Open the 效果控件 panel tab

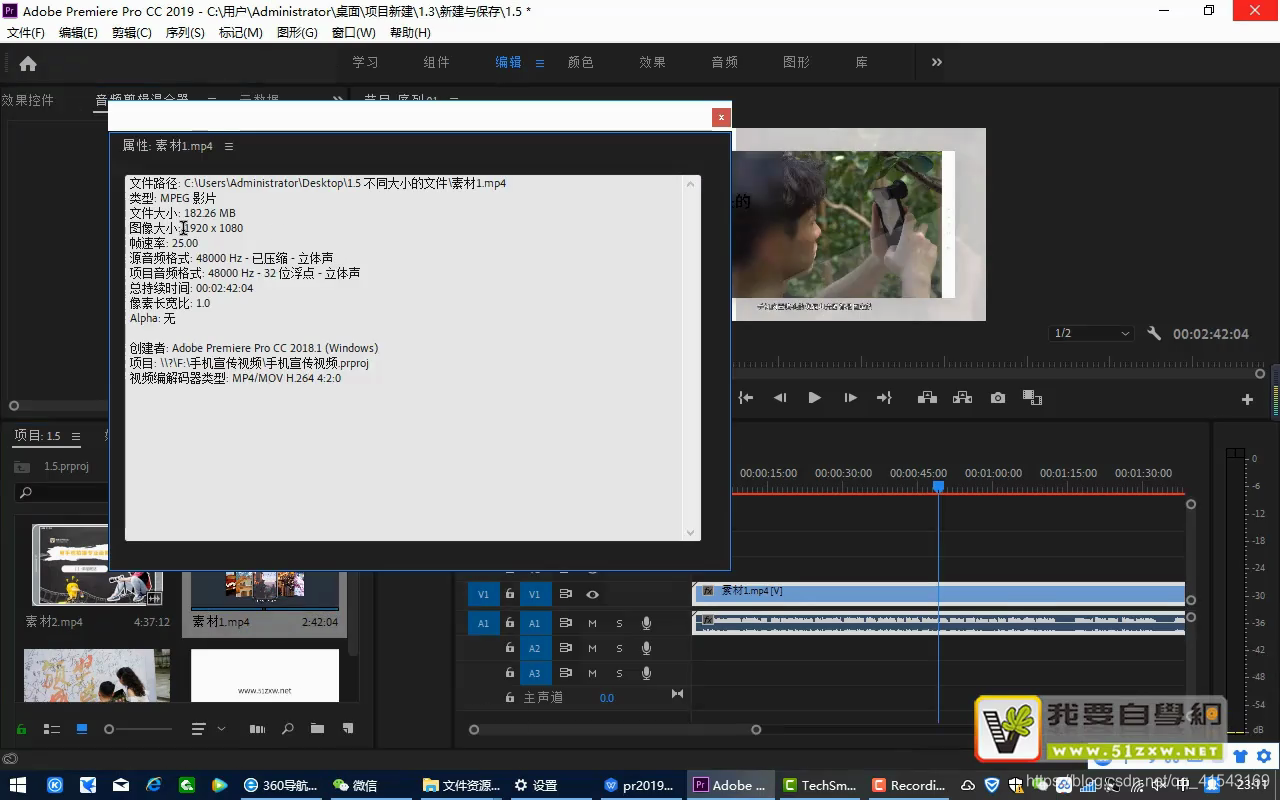(28, 100)
